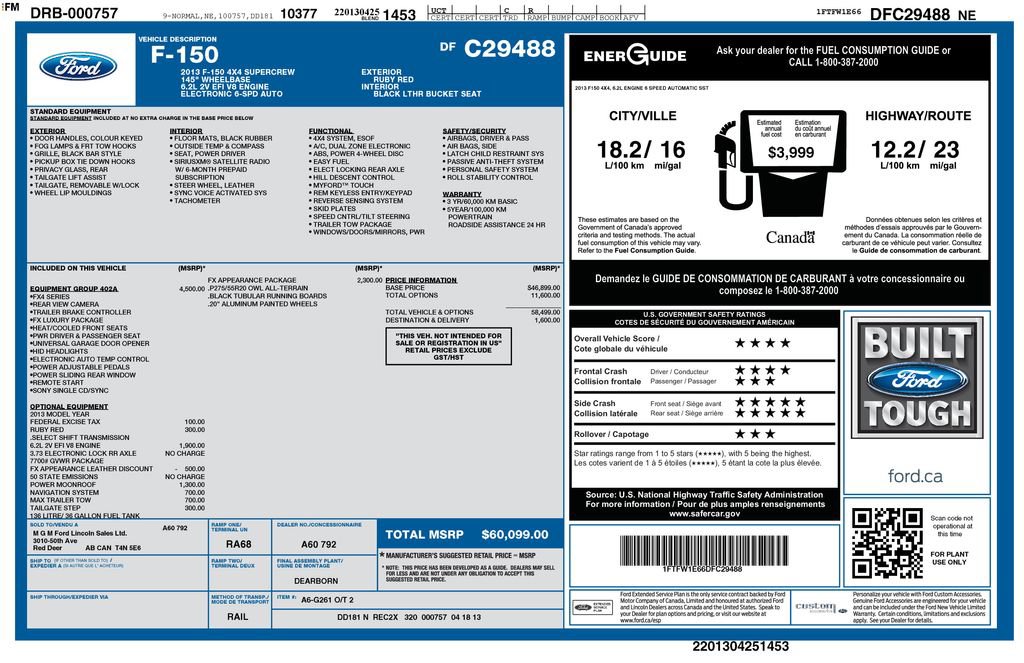This screenshot has width=1024, height=663.
Task: Select the Ford Extended Service Plan emblem
Action: point(593,606)
